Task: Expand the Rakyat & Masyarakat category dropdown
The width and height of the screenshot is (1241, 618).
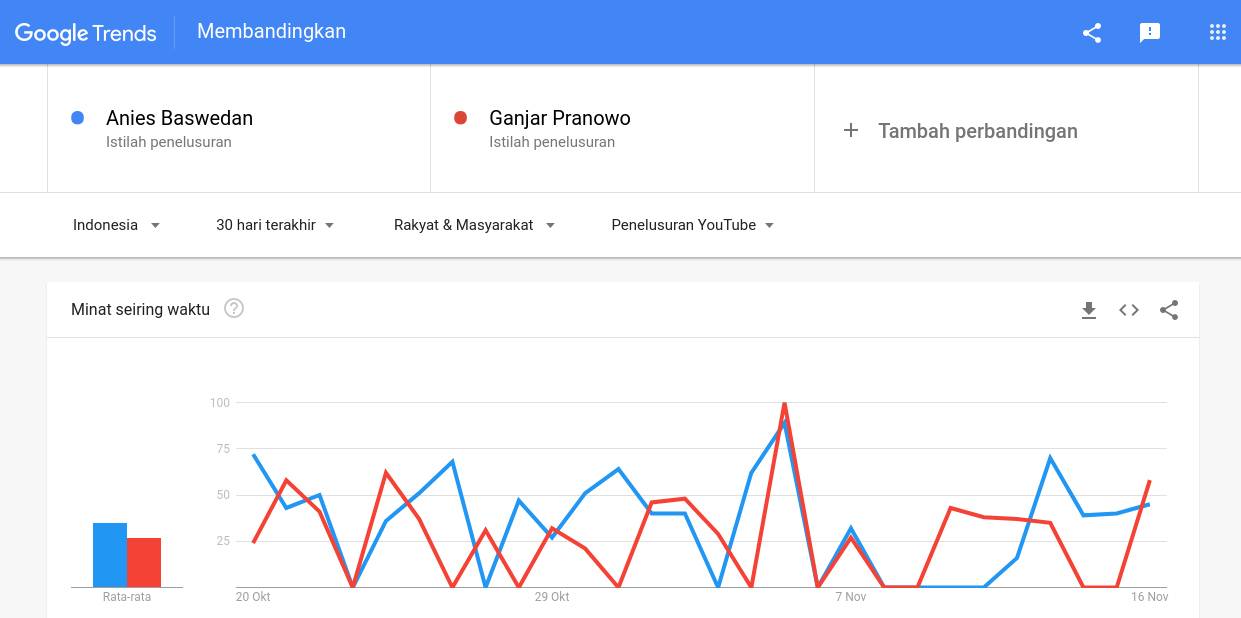Action: [474, 225]
